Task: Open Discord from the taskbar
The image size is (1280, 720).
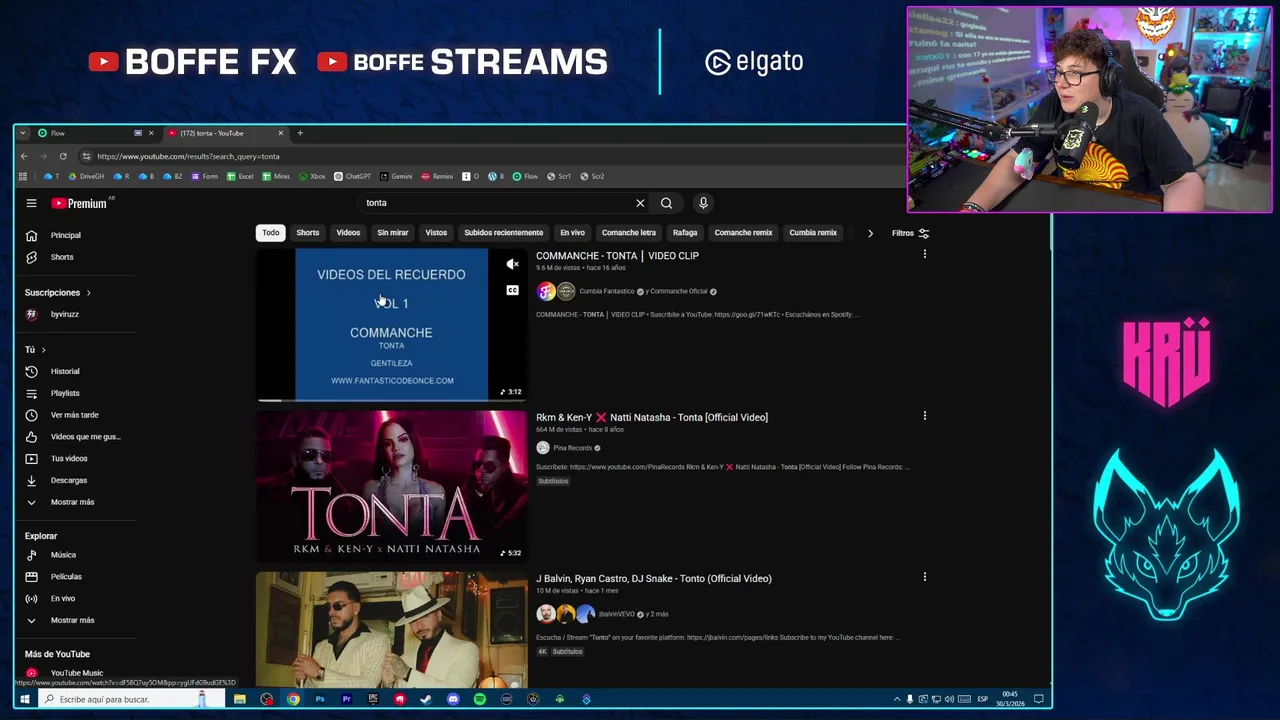Action: point(453,699)
